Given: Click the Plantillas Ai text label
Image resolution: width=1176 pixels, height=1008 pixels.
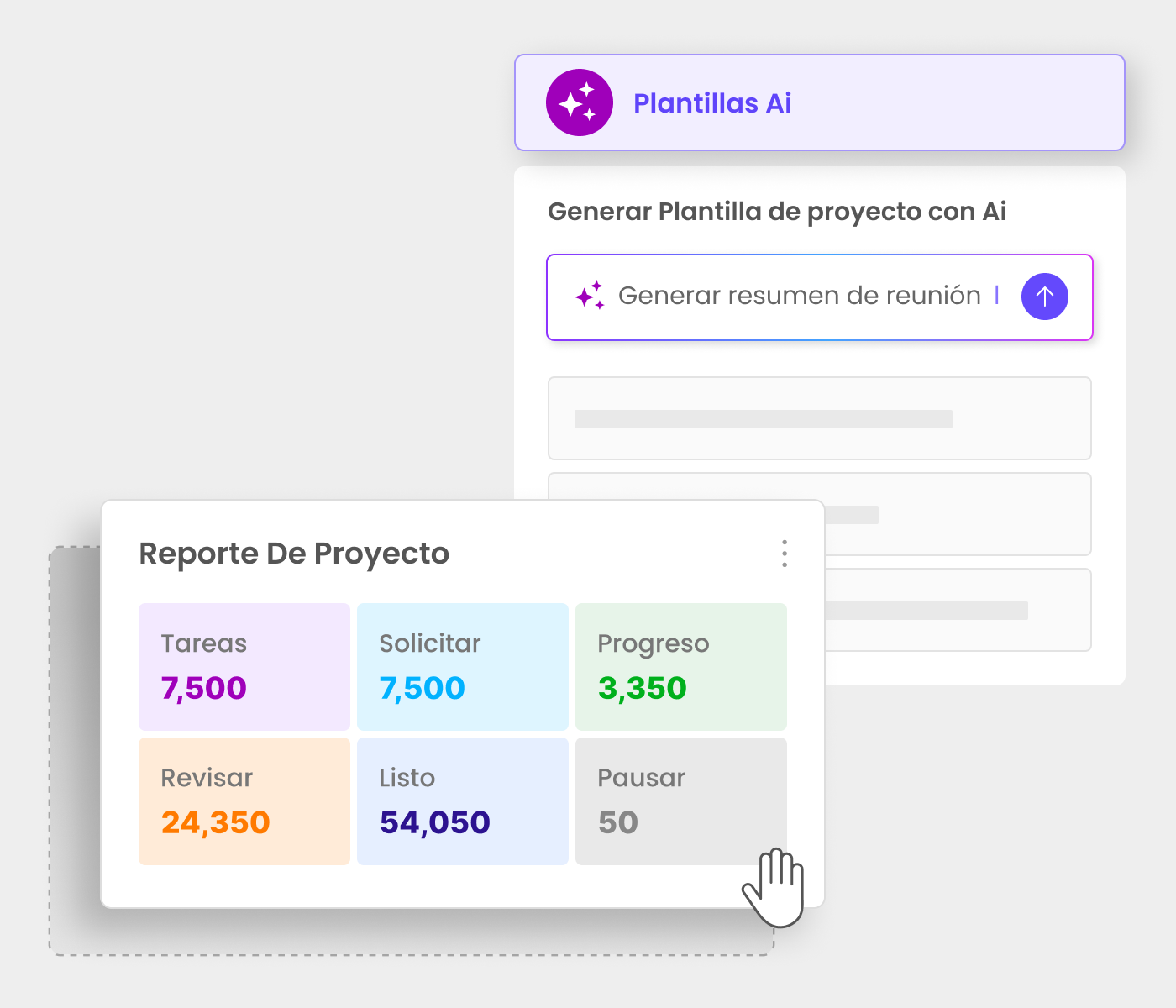Looking at the screenshot, I should pos(712,103).
